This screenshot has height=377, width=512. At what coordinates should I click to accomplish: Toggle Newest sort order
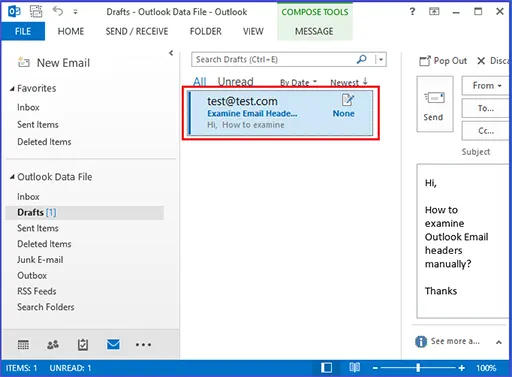tap(349, 82)
